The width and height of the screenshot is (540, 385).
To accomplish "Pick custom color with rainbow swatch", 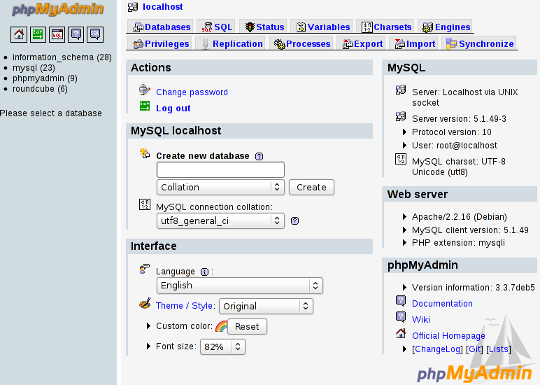I will 221,326.
